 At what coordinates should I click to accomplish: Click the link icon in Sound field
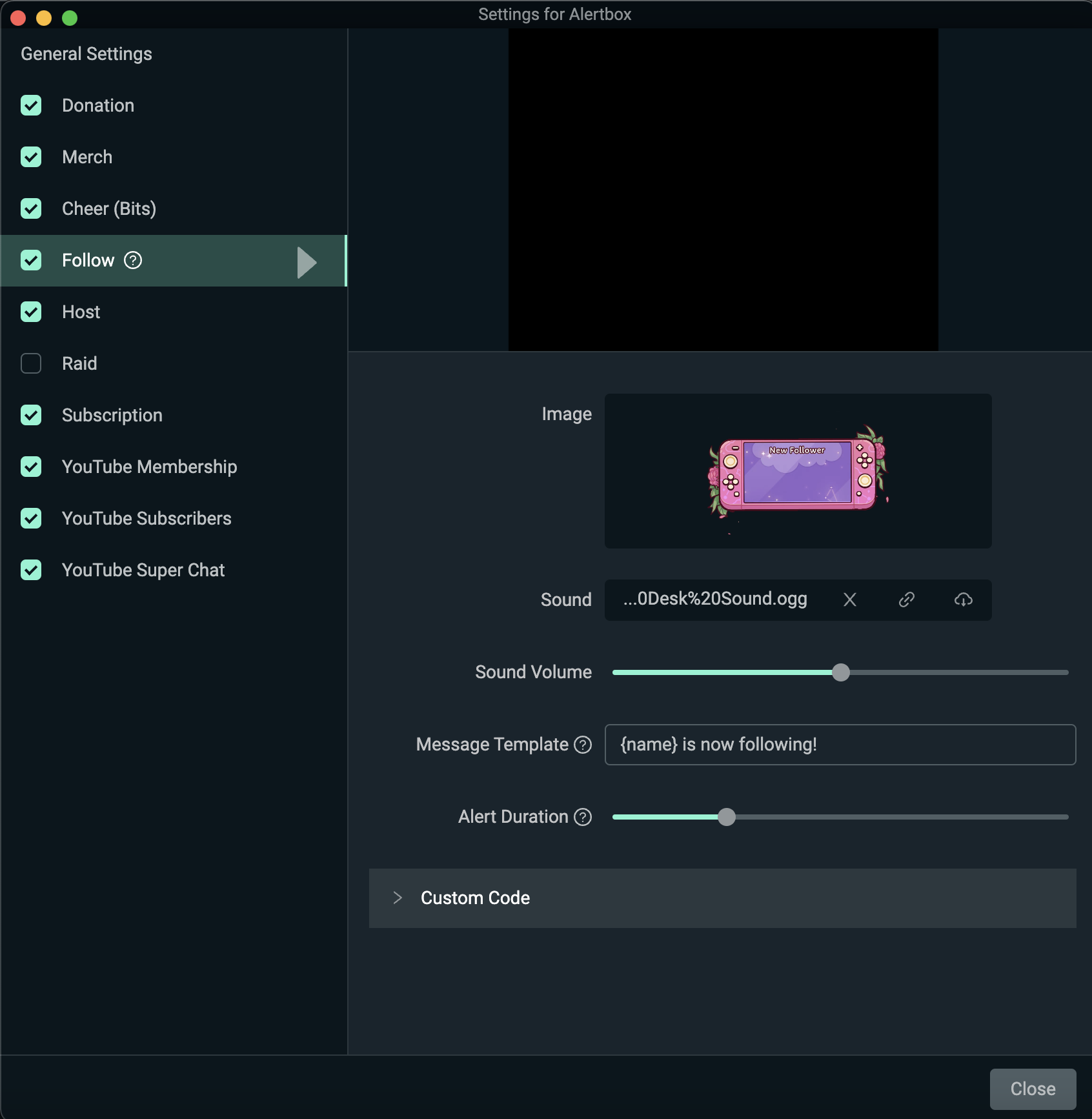tap(907, 600)
